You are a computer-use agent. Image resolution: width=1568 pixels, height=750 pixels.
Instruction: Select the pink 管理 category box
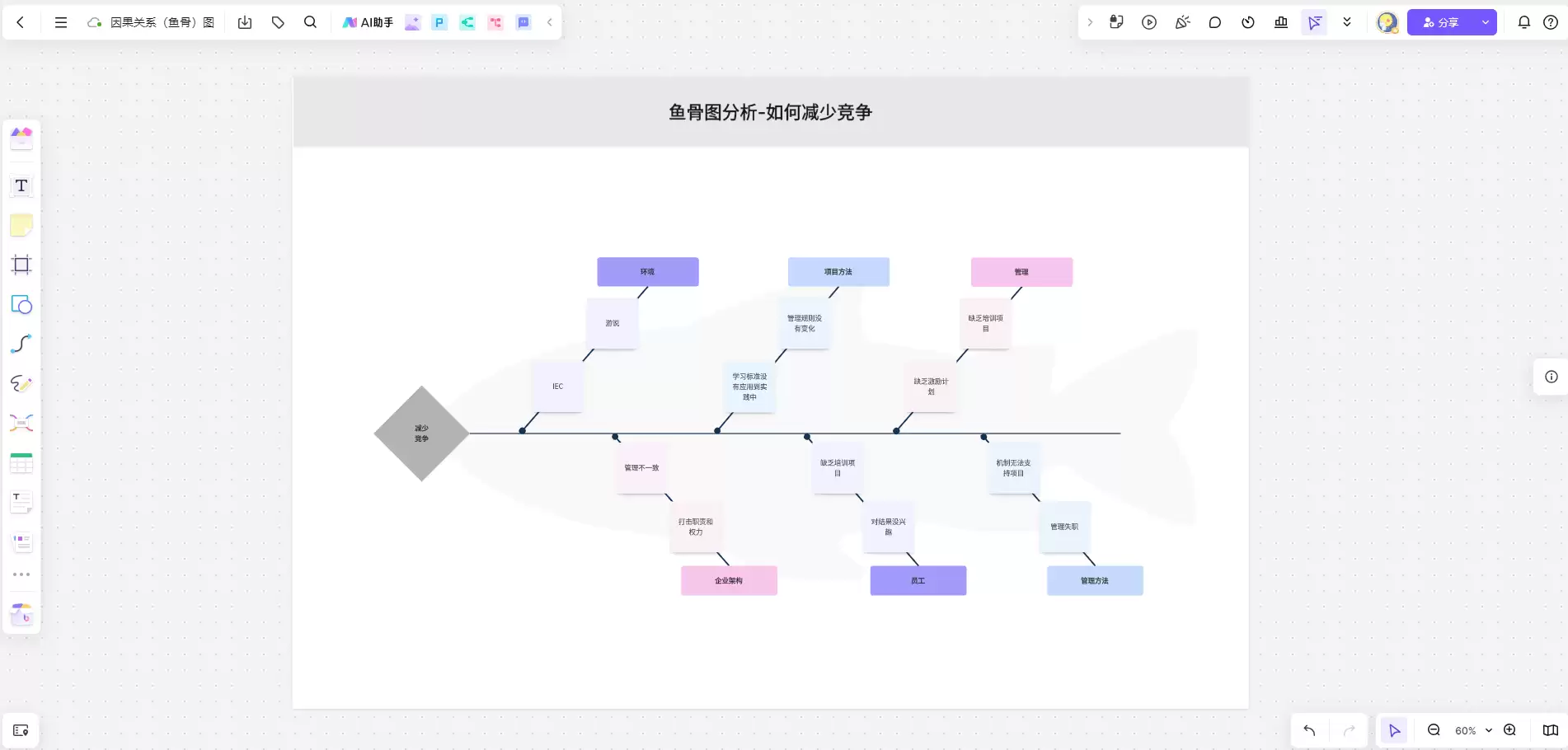click(x=1021, y=272)
